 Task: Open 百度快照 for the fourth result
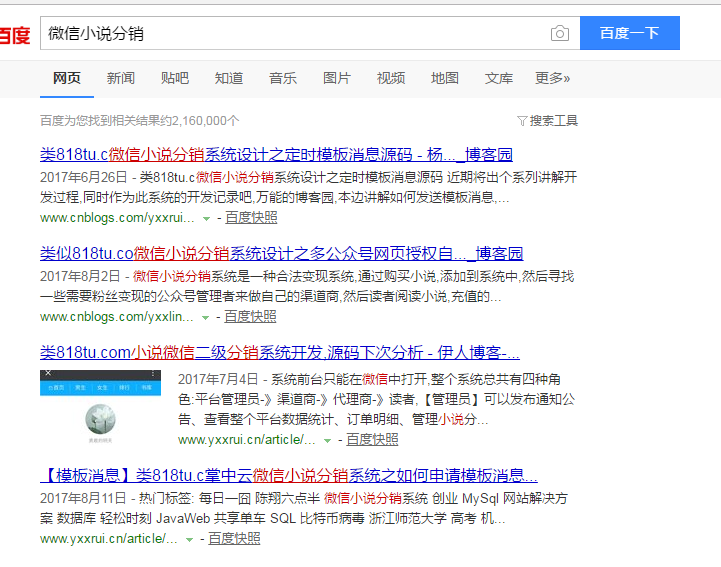tap(234, 538)
